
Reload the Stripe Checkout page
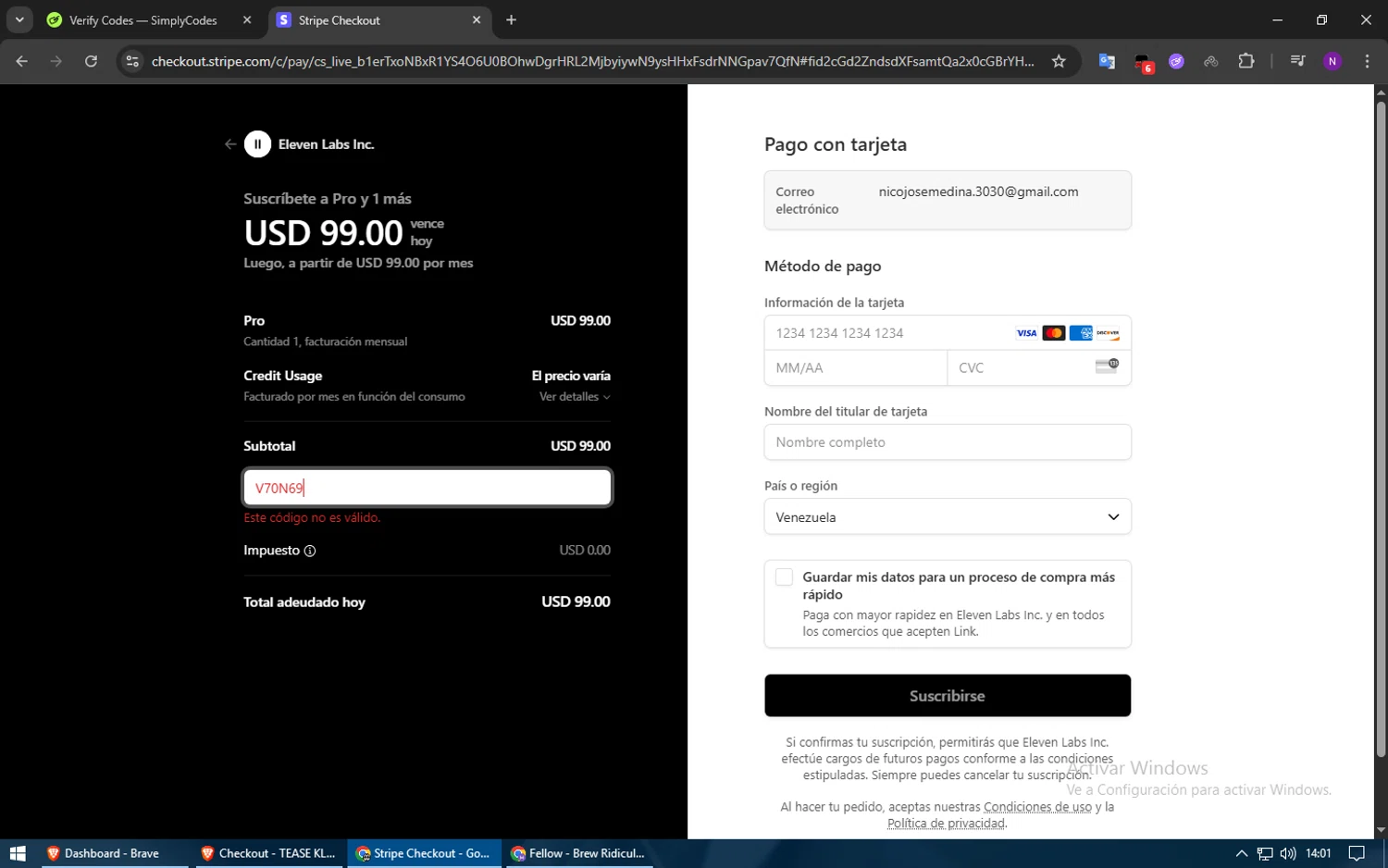[91, 61]
